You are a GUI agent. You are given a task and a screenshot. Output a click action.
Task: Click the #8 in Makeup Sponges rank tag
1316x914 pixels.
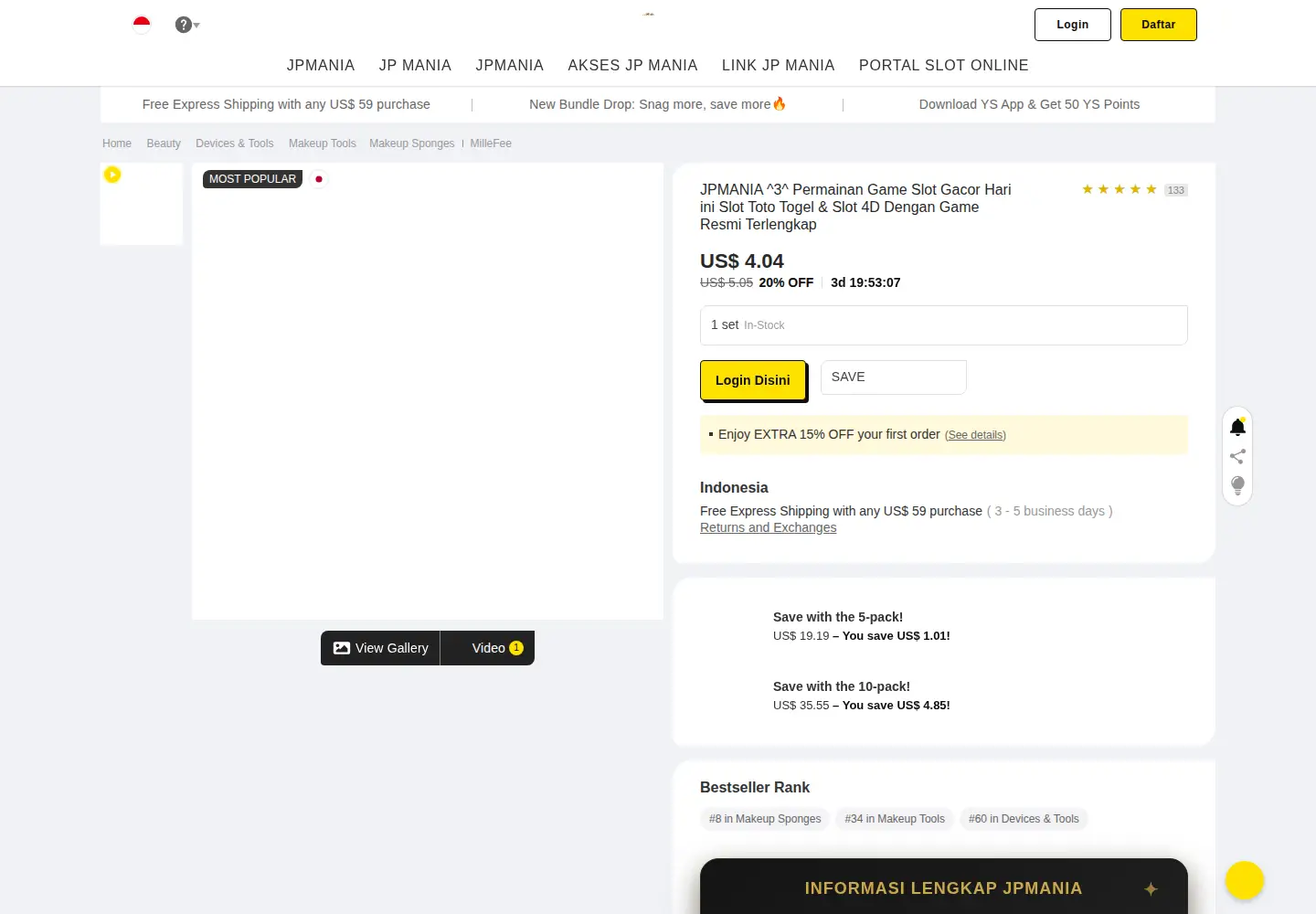(765, 819)
